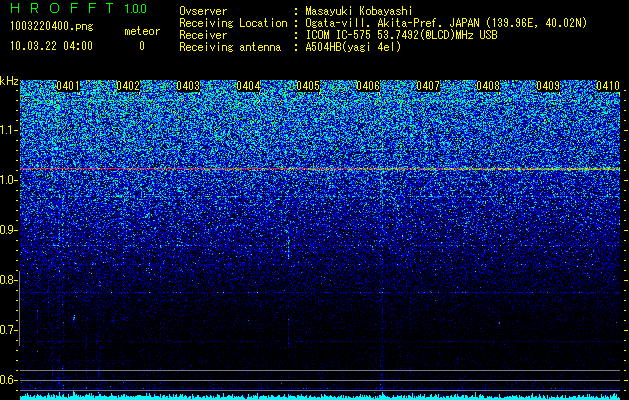Viewport: 629px width, 400px height.
Task: Click the ICOM IC-575 receiver value
Action: pos(401,35)
